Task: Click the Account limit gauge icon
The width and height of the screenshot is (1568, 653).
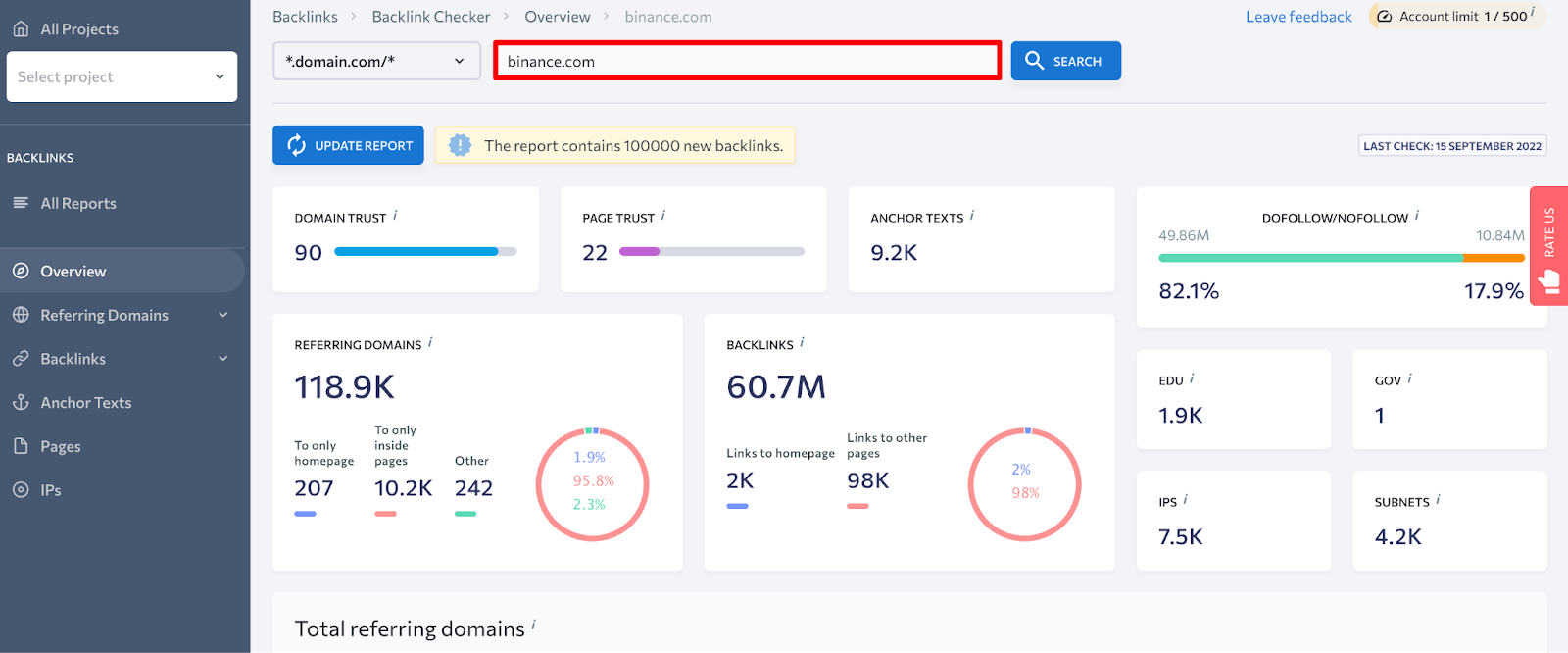Action: coord(1385,17)
